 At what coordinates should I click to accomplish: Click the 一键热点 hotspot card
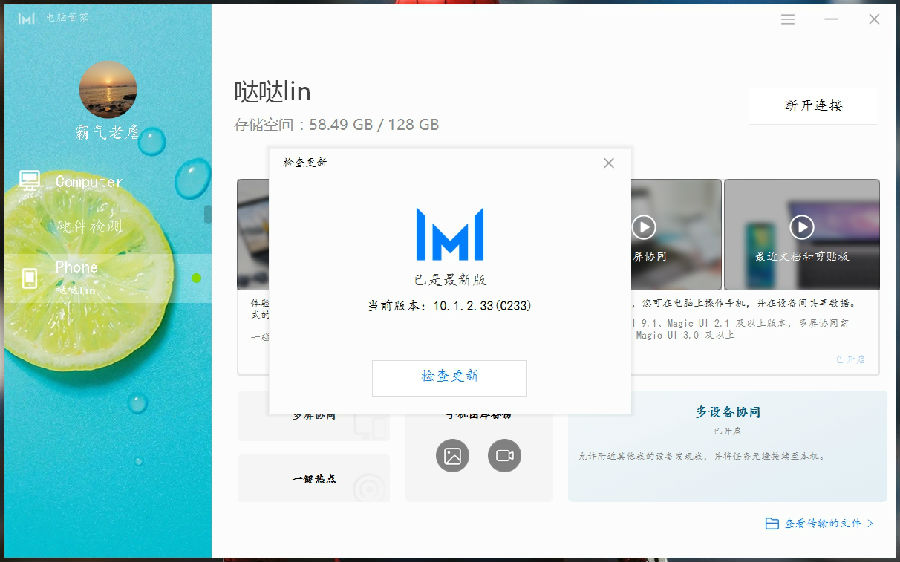pyautogui.click(x=313, y=478)
